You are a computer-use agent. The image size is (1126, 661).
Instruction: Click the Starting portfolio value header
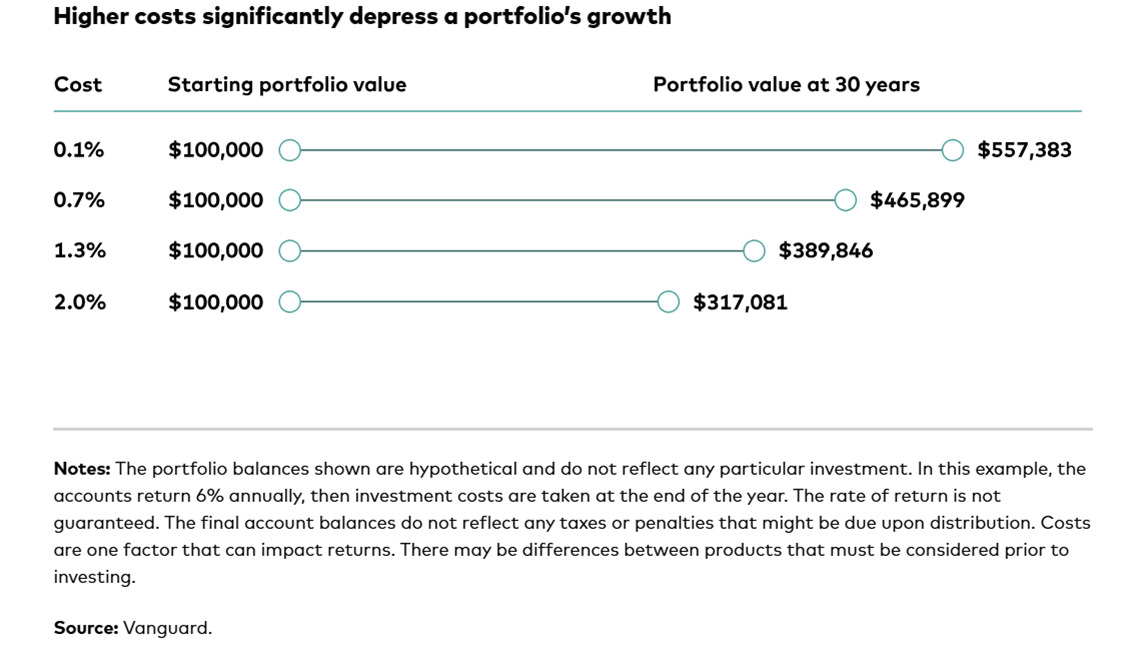click(x=287, y=85)
